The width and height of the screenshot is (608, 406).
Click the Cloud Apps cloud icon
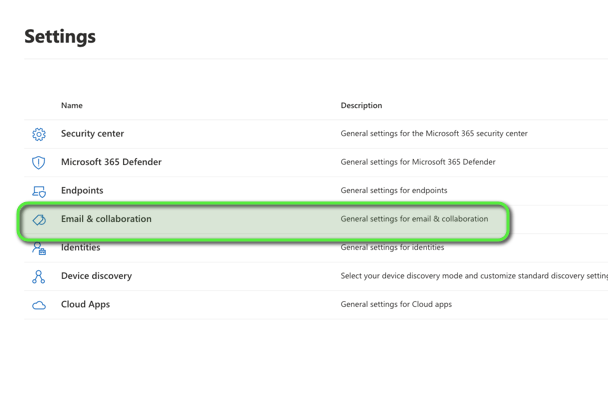tap(39, 305)
